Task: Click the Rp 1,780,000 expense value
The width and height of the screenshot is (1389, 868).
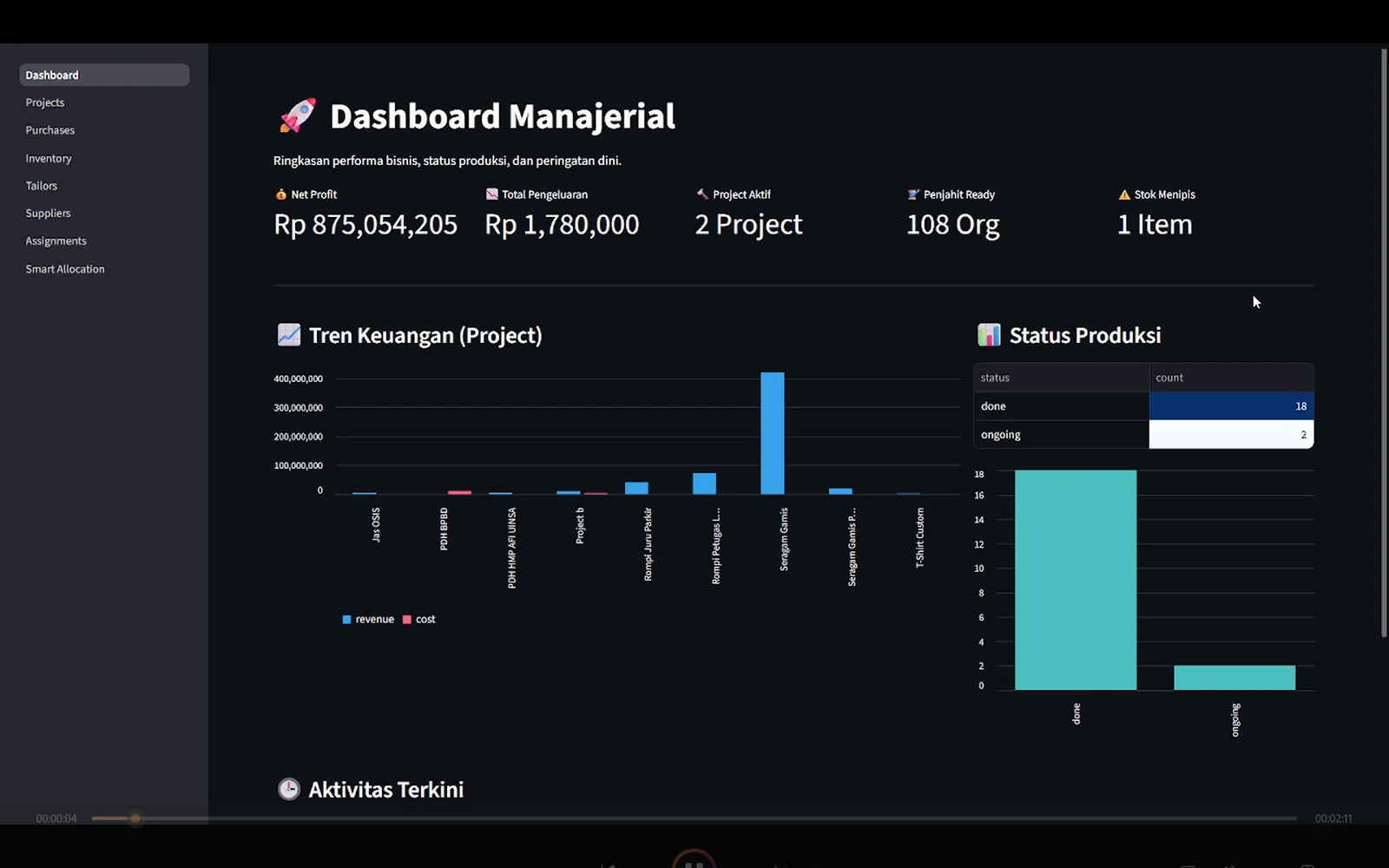Action: 562,225
